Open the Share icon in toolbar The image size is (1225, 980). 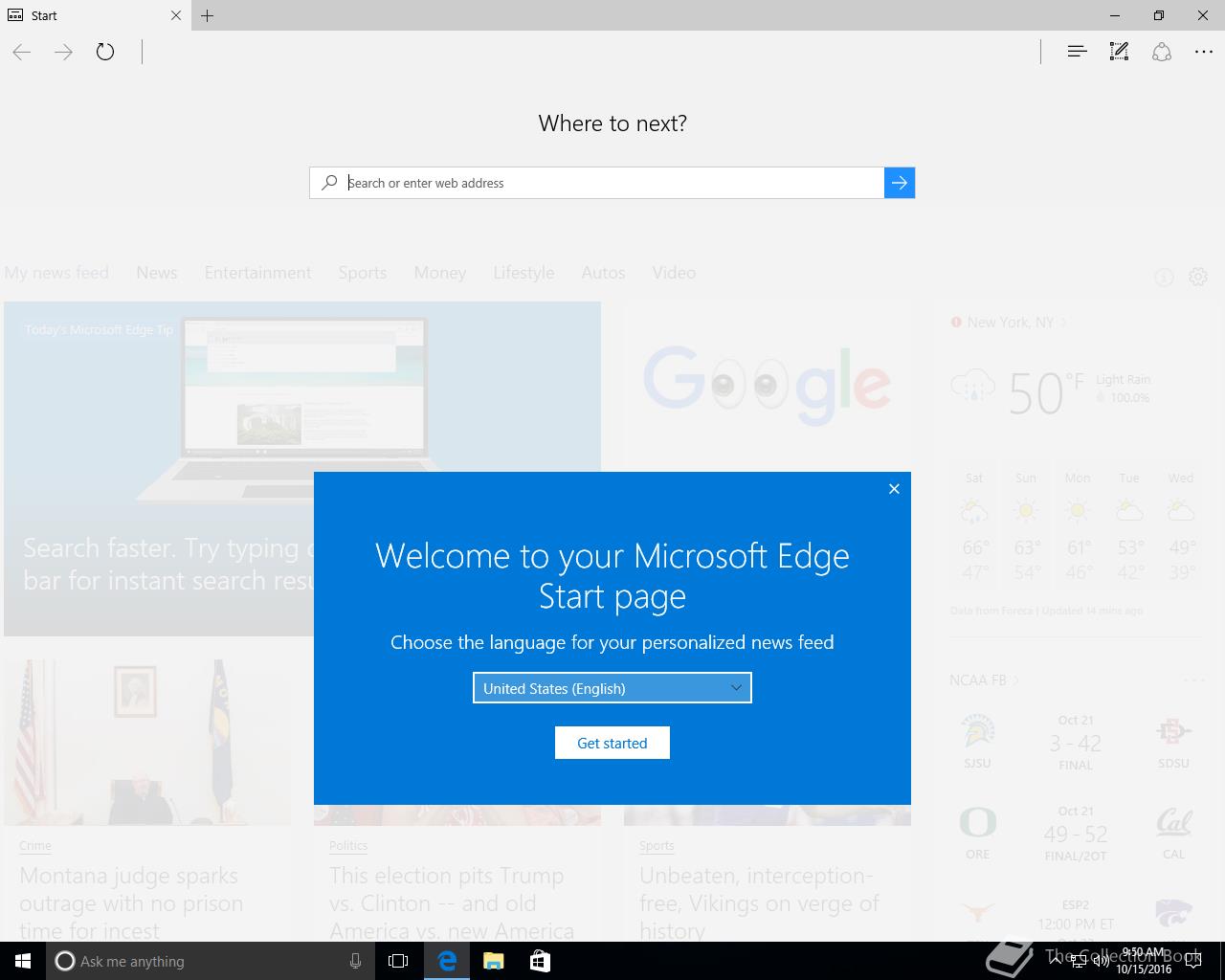point(1162,52)
